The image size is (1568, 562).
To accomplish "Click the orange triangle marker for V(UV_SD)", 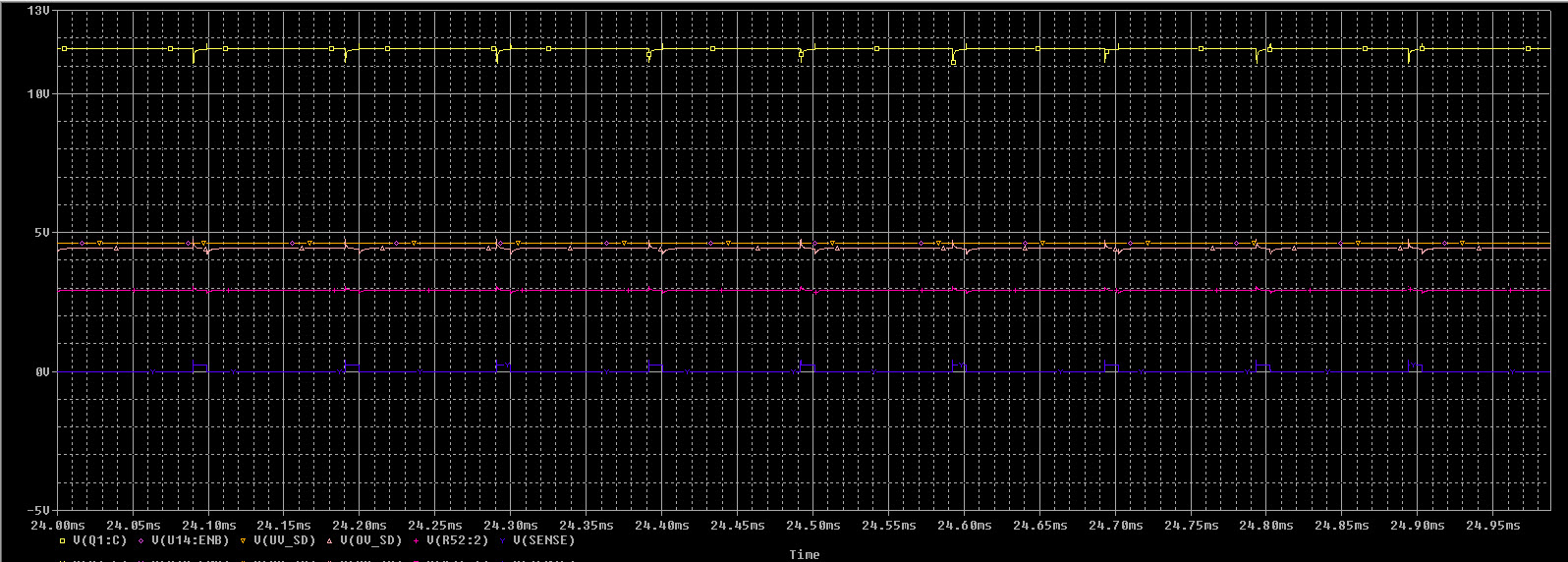I will [243, 540].
